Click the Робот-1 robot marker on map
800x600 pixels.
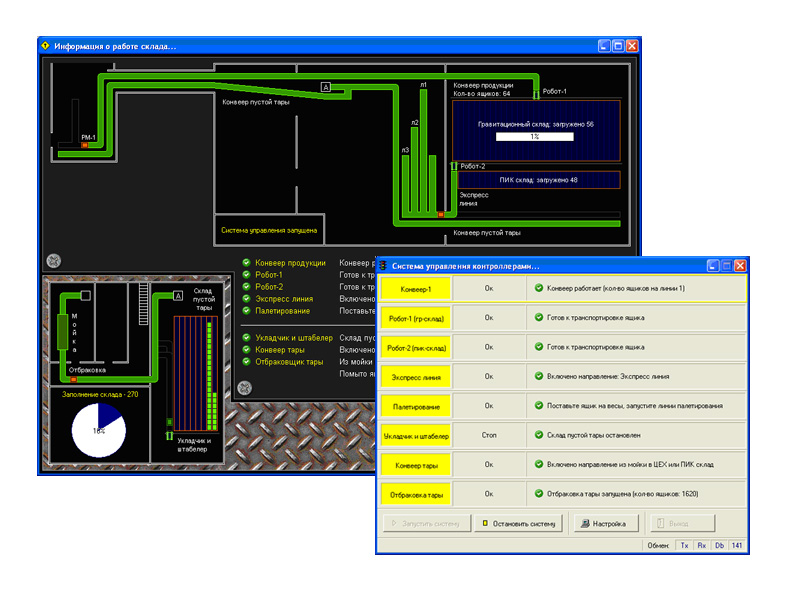click(537, 93)
